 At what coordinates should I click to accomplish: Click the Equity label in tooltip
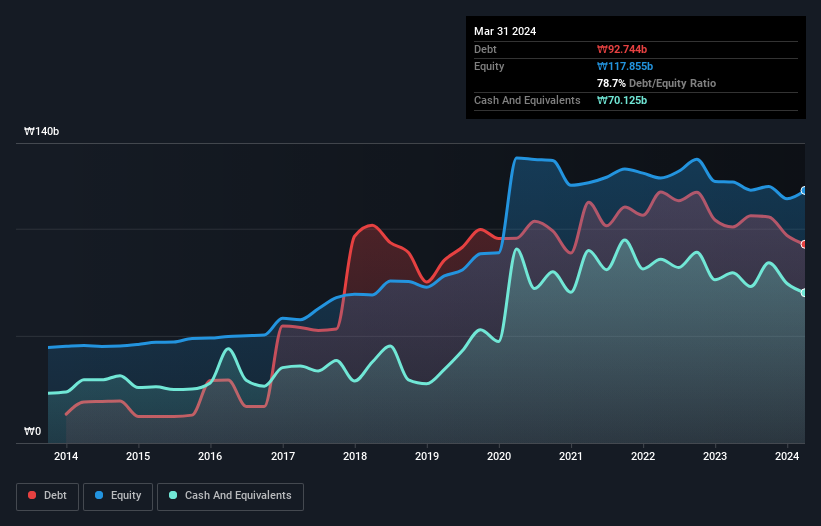(489, 66)
